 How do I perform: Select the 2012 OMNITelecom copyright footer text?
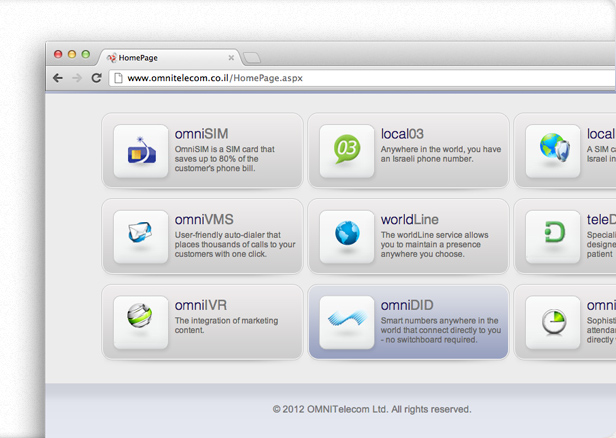(x=372, y=409)
